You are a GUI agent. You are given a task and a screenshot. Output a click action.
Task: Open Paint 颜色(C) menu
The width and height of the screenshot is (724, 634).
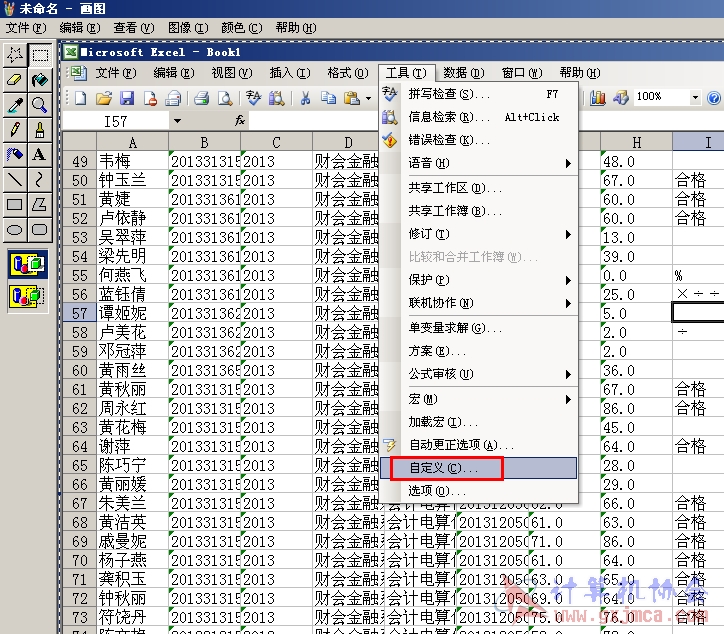pos(241,28)
